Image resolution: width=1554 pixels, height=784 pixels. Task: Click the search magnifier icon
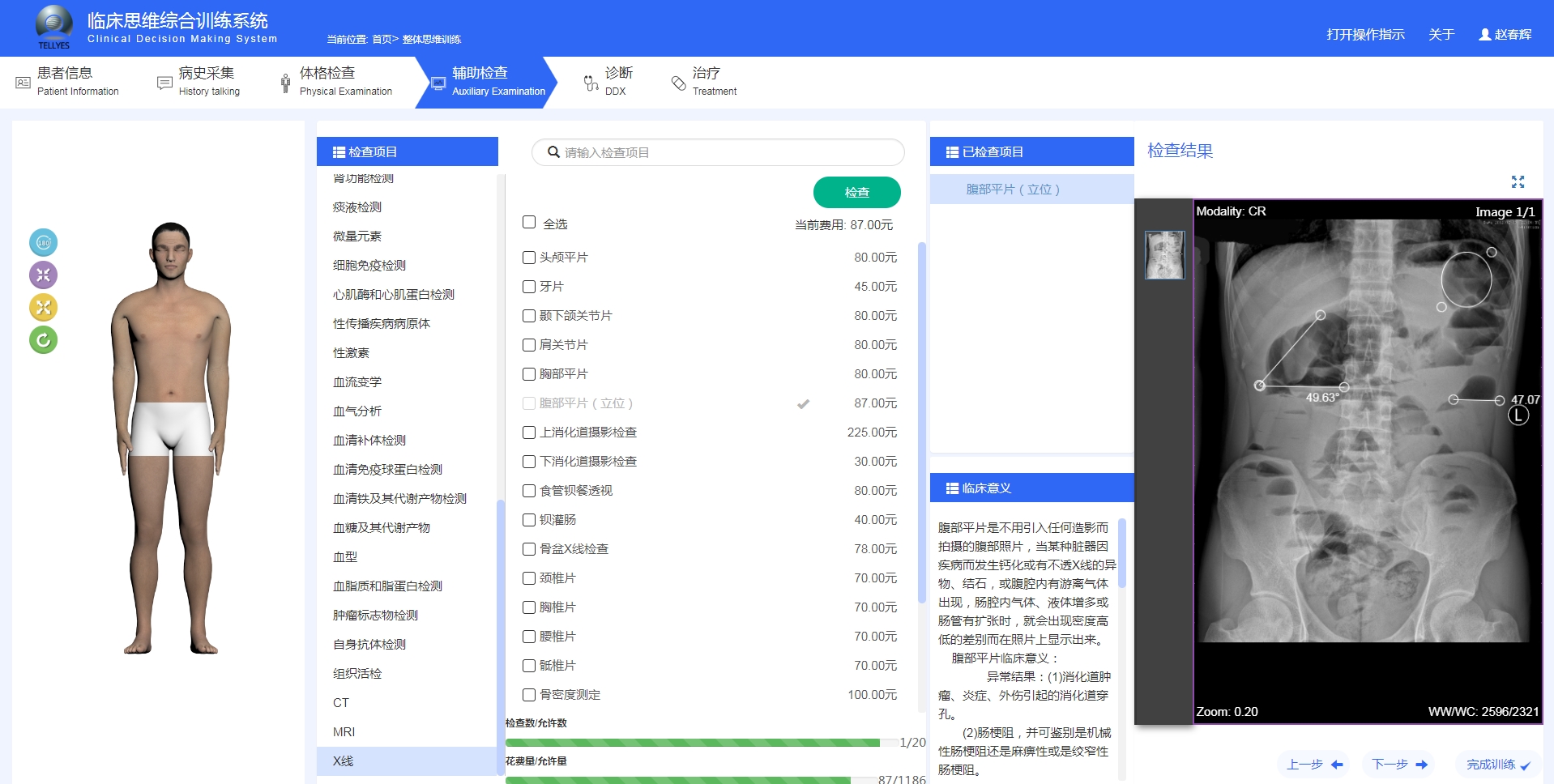(x=553, y=152)
